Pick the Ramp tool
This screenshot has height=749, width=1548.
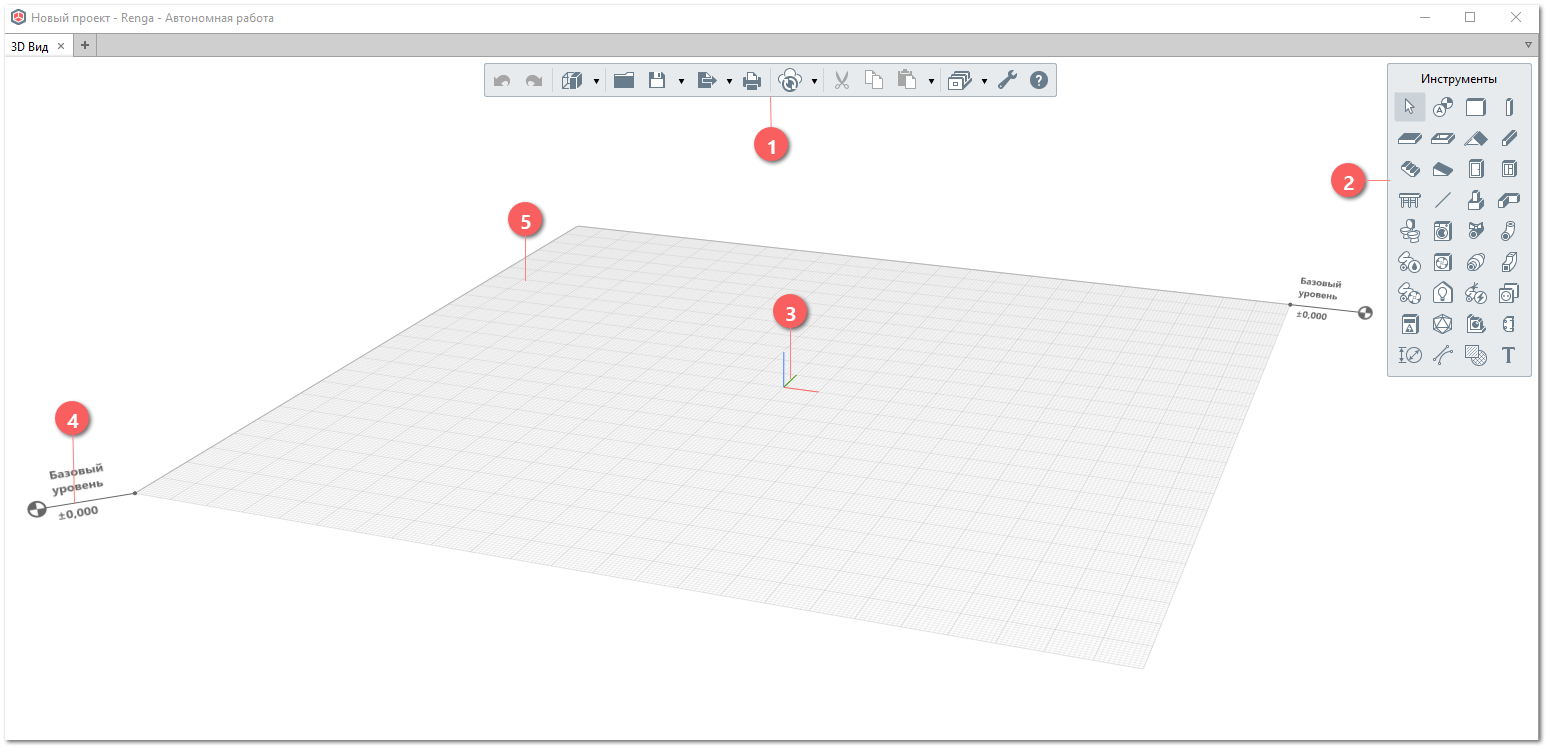(x=1443, y=169)
